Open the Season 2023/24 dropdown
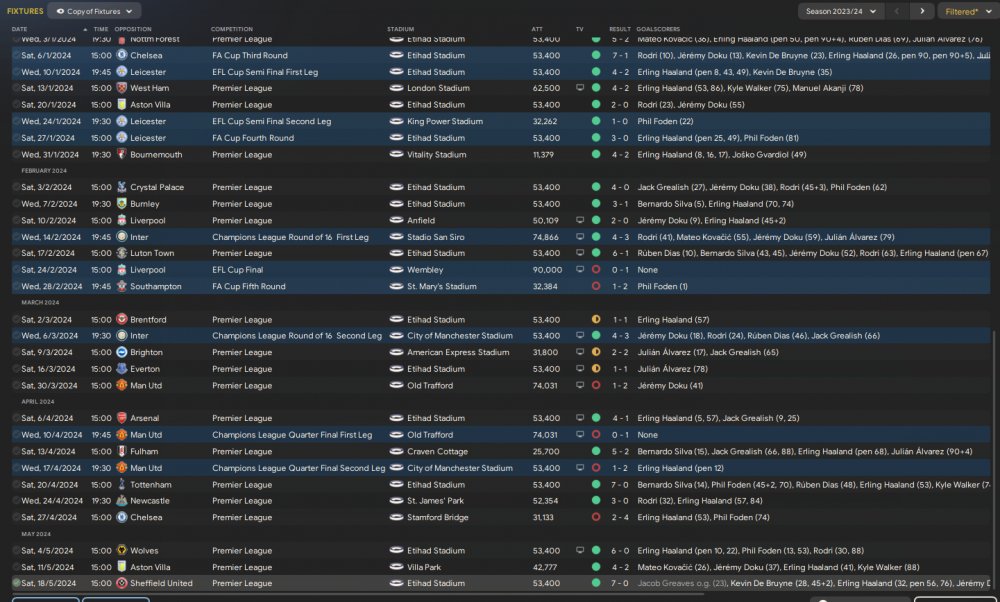1000x602 pixels. pos(840,11)
